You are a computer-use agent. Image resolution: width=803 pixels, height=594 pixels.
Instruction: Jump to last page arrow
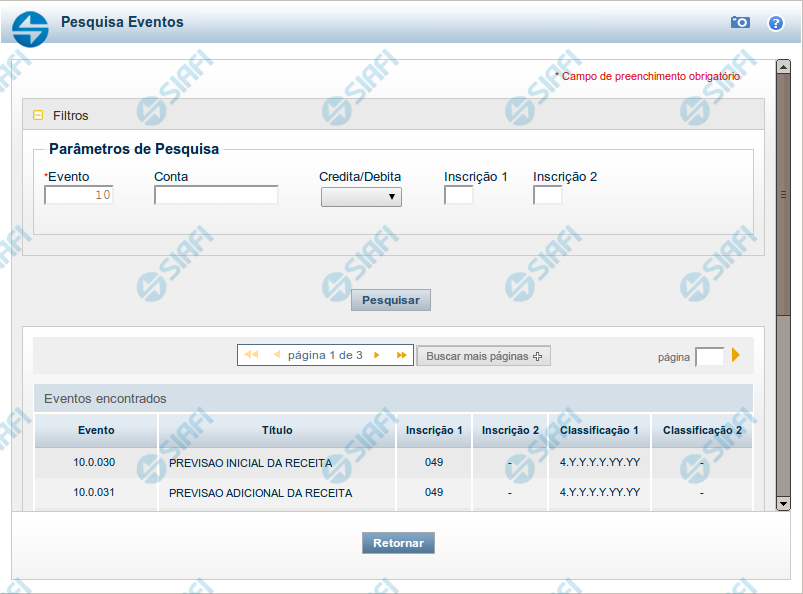pos(401,355)
